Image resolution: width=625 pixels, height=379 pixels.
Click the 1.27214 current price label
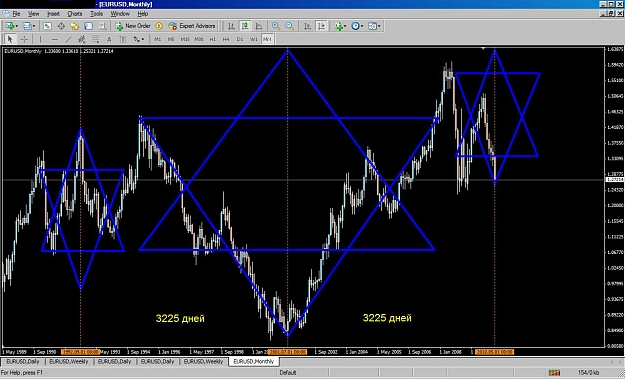615,180
